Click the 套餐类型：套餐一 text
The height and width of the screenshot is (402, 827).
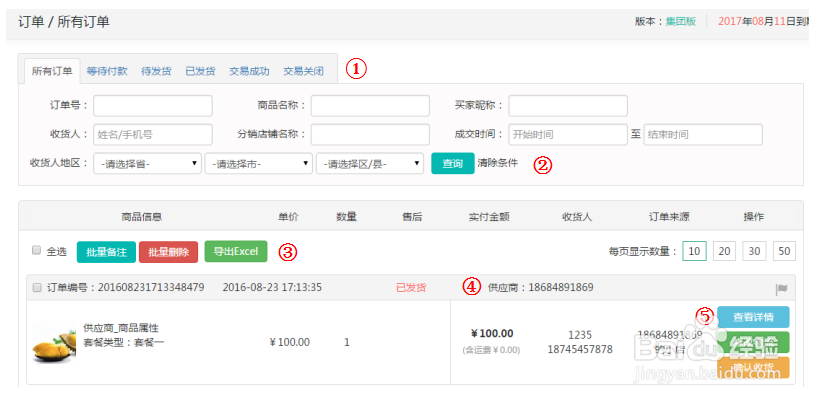tap(124, 342)
